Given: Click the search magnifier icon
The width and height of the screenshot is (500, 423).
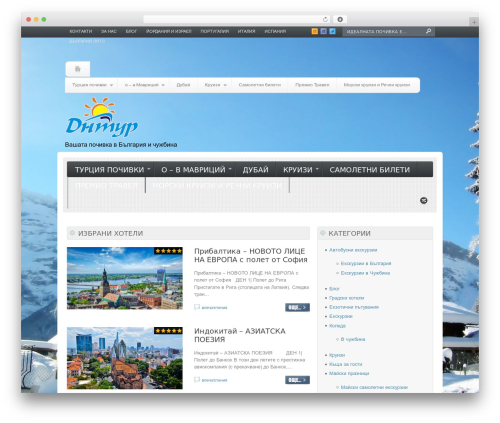Looking at the screenshot, I should [428, 31].
